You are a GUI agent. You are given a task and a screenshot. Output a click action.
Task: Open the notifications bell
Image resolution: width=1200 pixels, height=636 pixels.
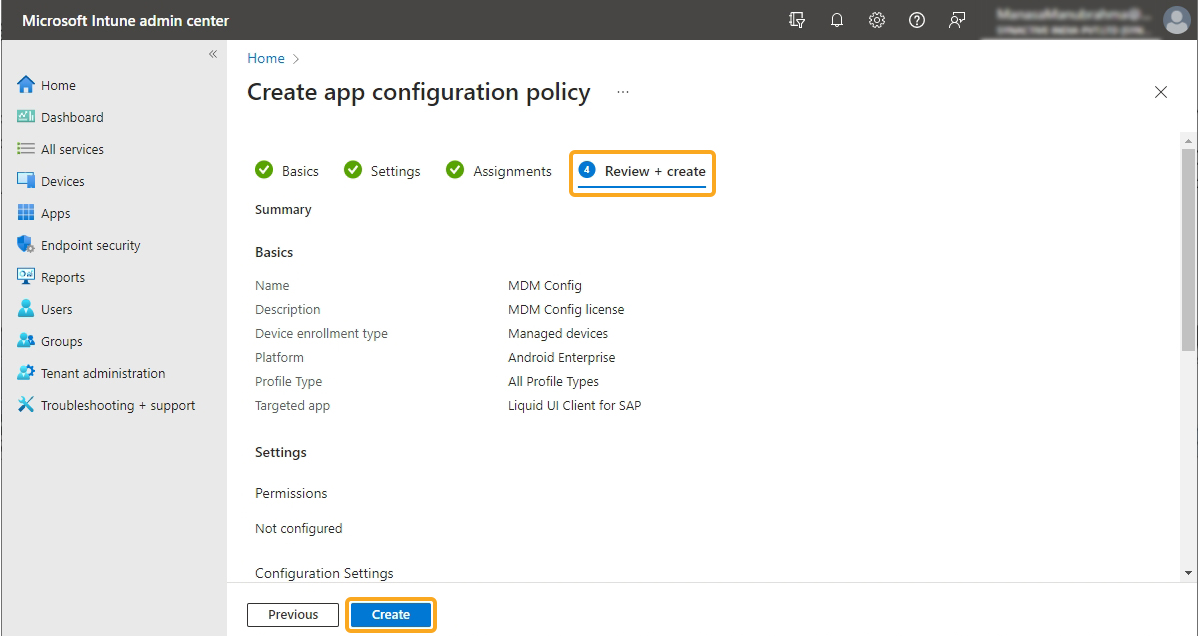click(x=837, y=20)
